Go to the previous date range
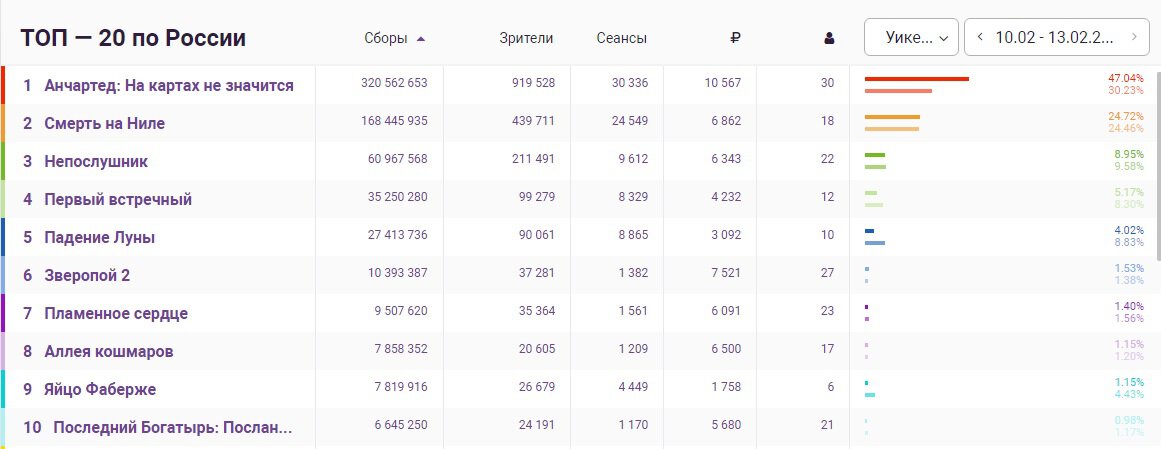Image resolution: width=1161 pixels, height=449 pixels. point(980,38)
